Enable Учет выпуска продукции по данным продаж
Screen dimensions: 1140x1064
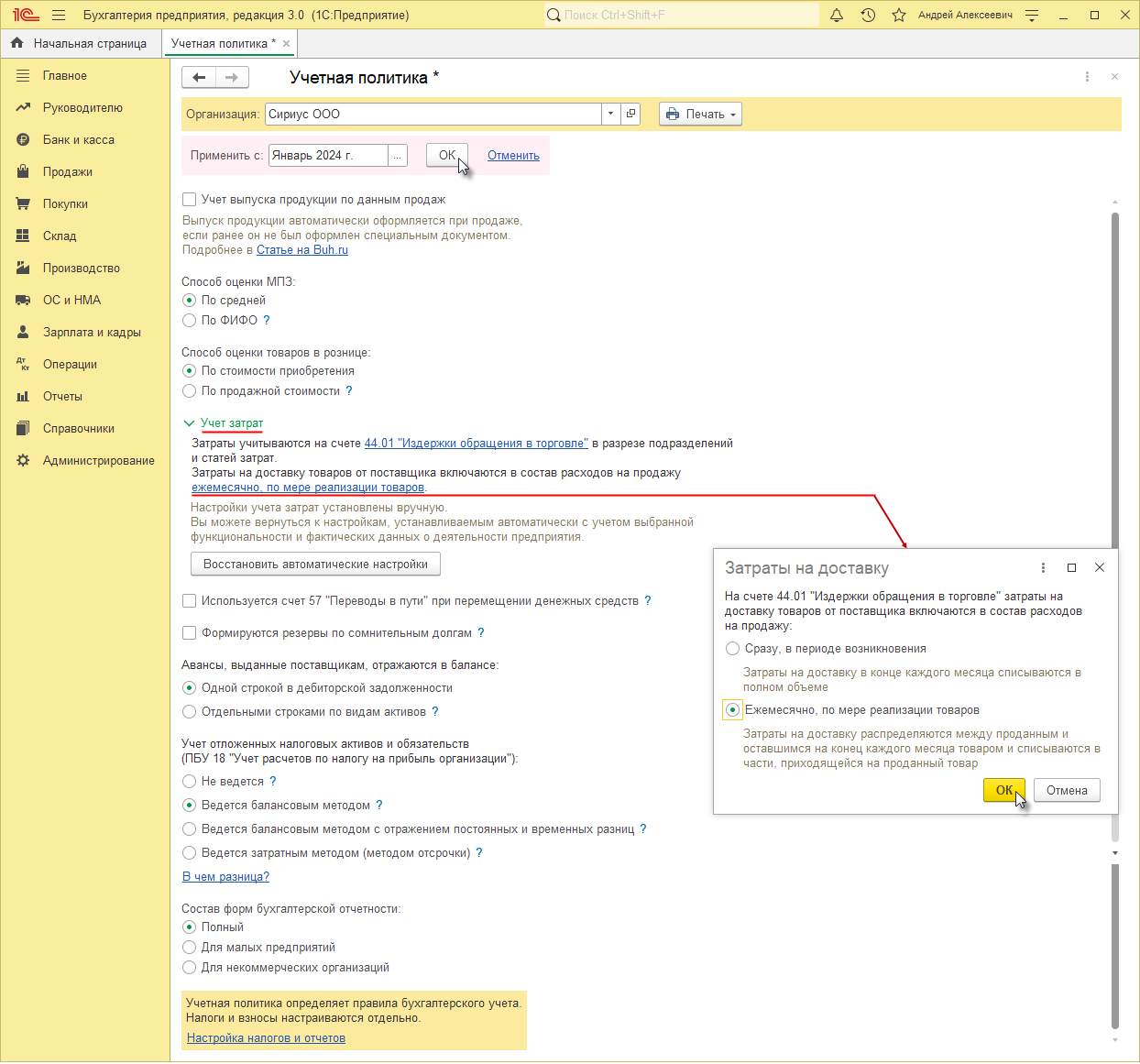coord(190,200)
